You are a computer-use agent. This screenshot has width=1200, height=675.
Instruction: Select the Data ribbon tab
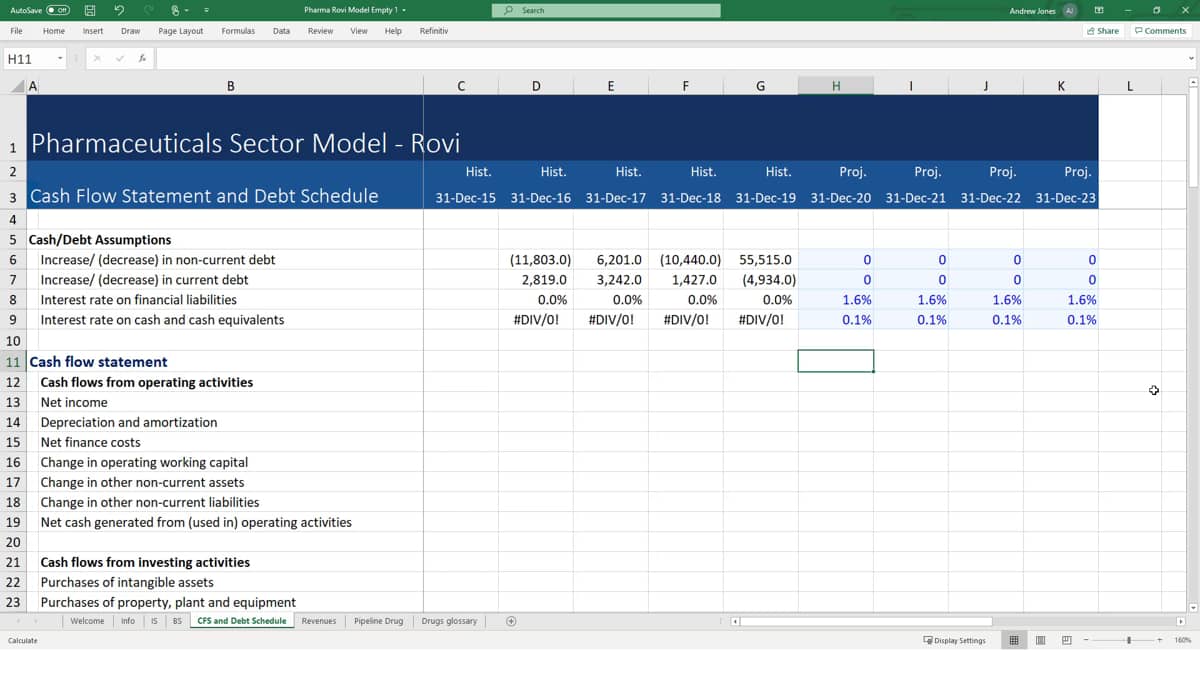pyautogui.click(x=281, y=31)
